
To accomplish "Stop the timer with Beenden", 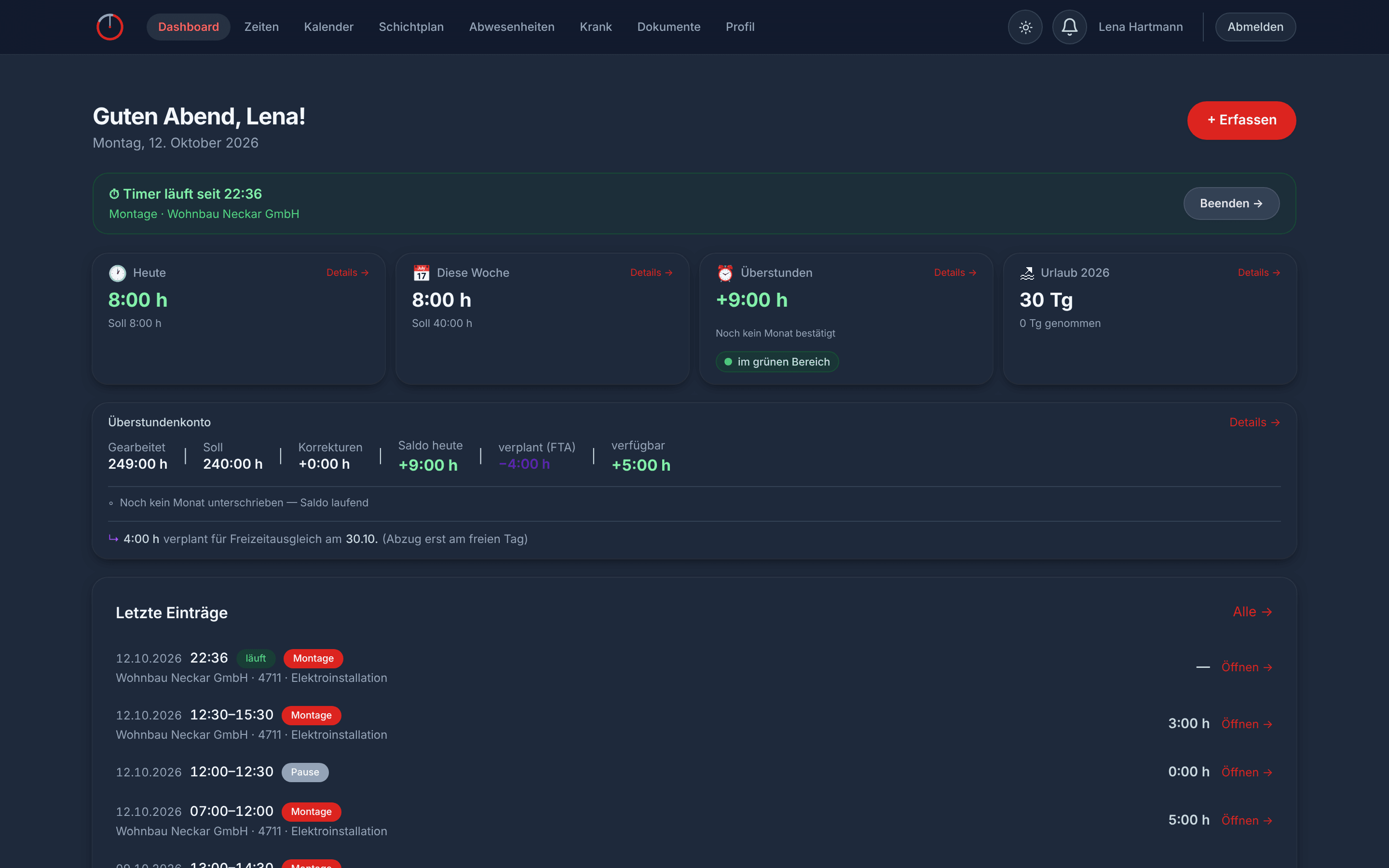I will point(1231,203).
